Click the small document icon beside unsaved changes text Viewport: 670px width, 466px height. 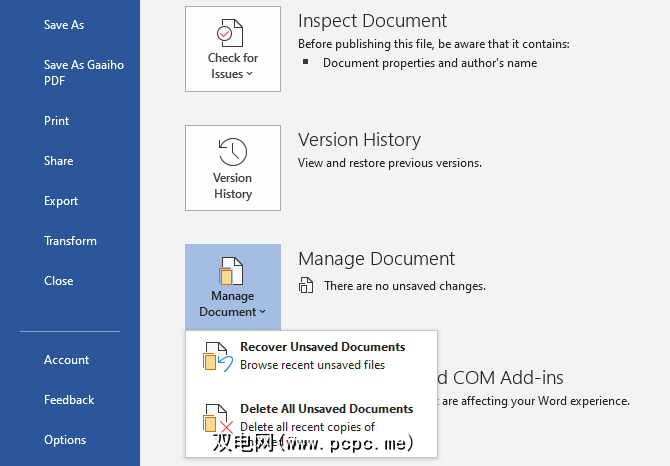306,286
